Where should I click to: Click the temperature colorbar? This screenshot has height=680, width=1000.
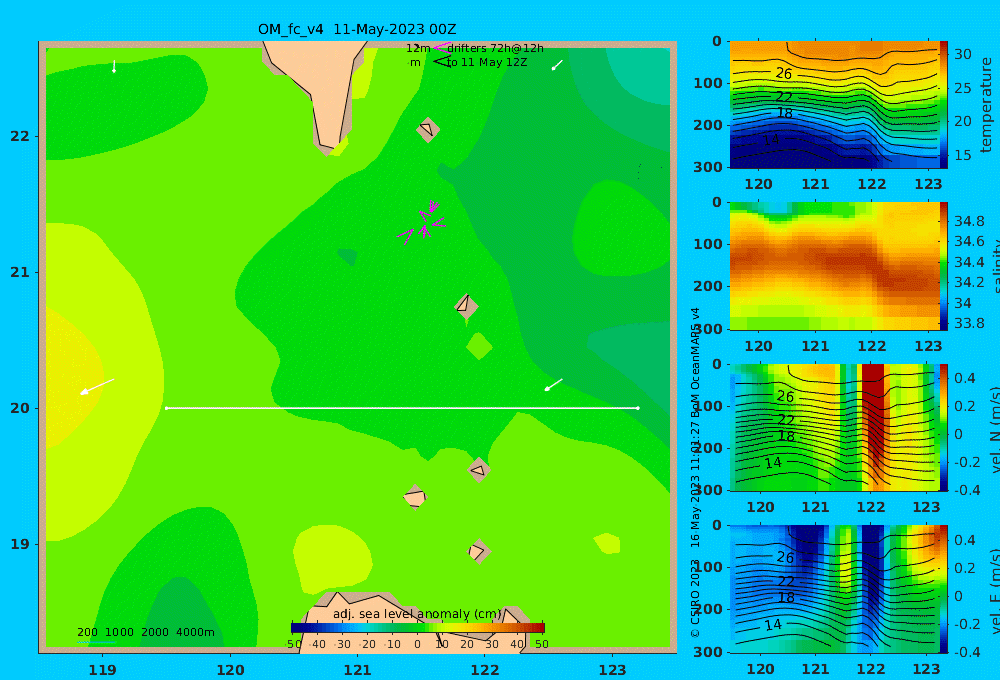point(944,105)
